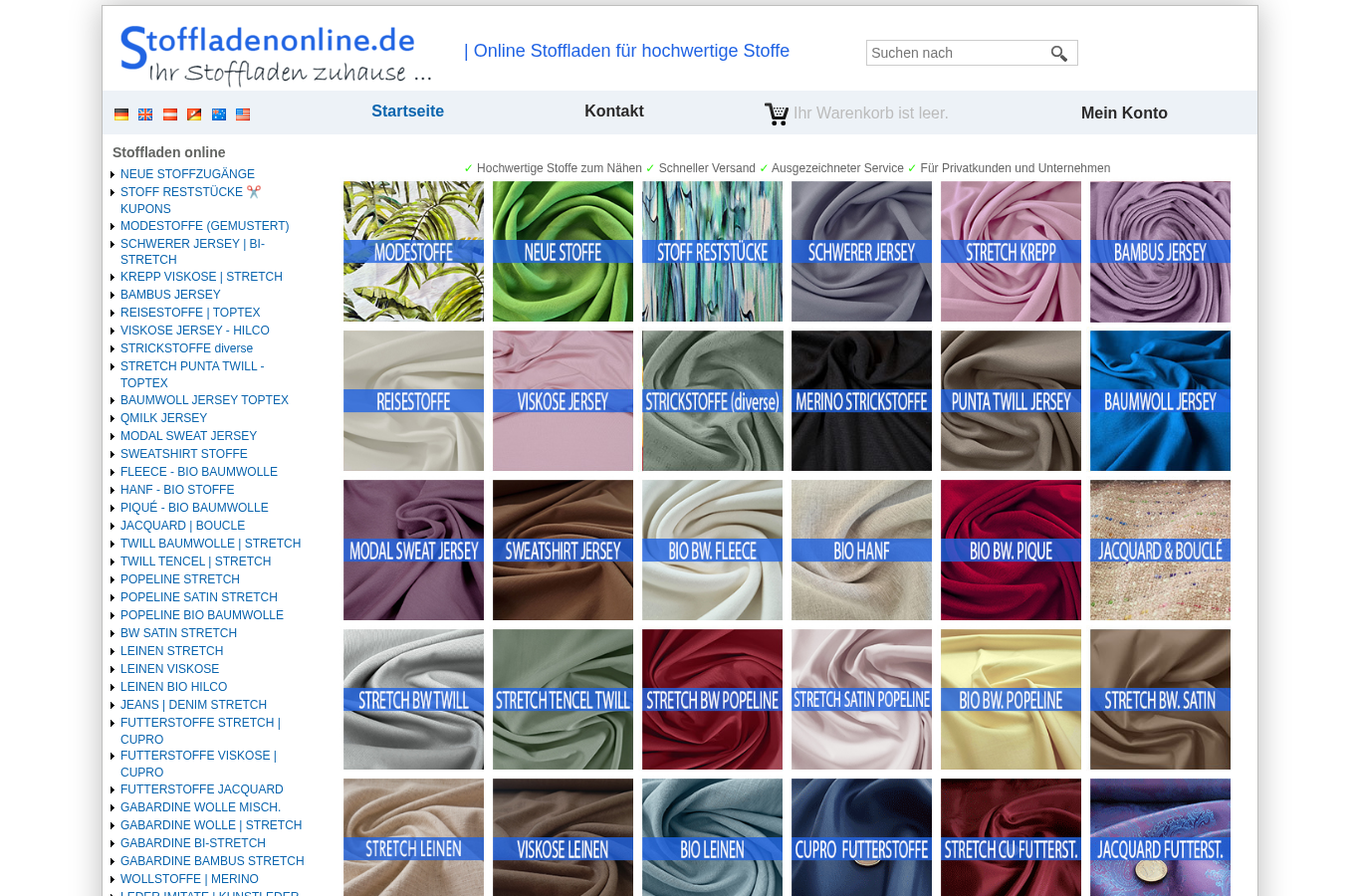Select the Austrian flag icon
Image resolution: width=1360 pixels, height=896 pixels.
pyautogui.click(x=170, y=114)
